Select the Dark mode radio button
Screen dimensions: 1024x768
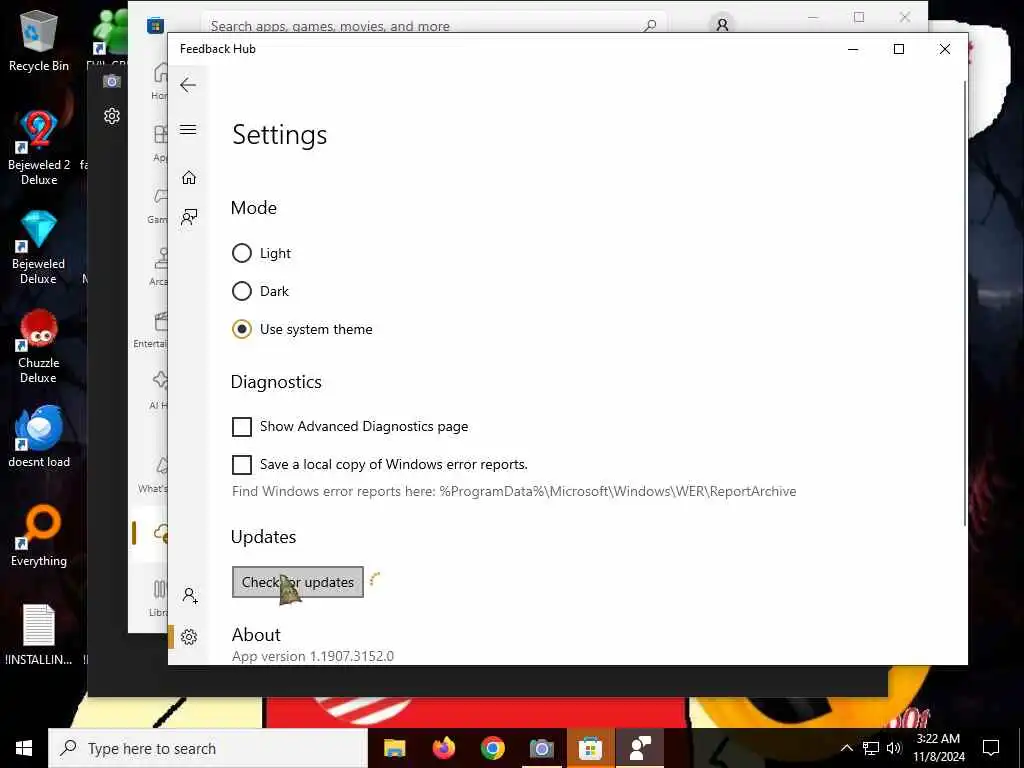tap(242, 291)
